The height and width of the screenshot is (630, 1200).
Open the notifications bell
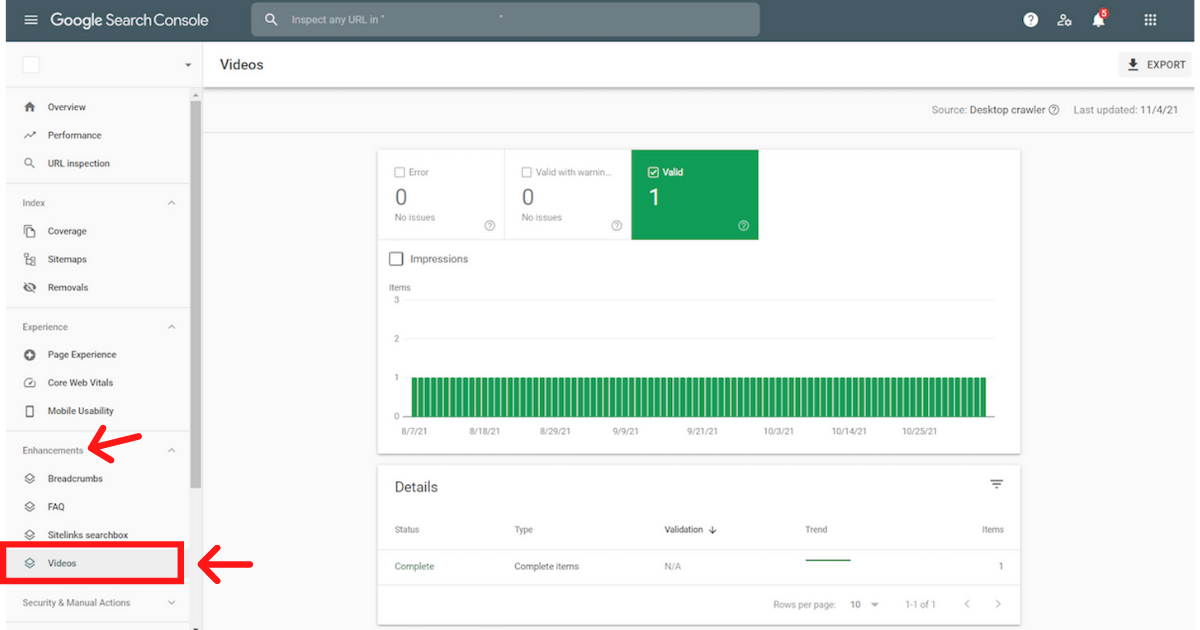1098,19
